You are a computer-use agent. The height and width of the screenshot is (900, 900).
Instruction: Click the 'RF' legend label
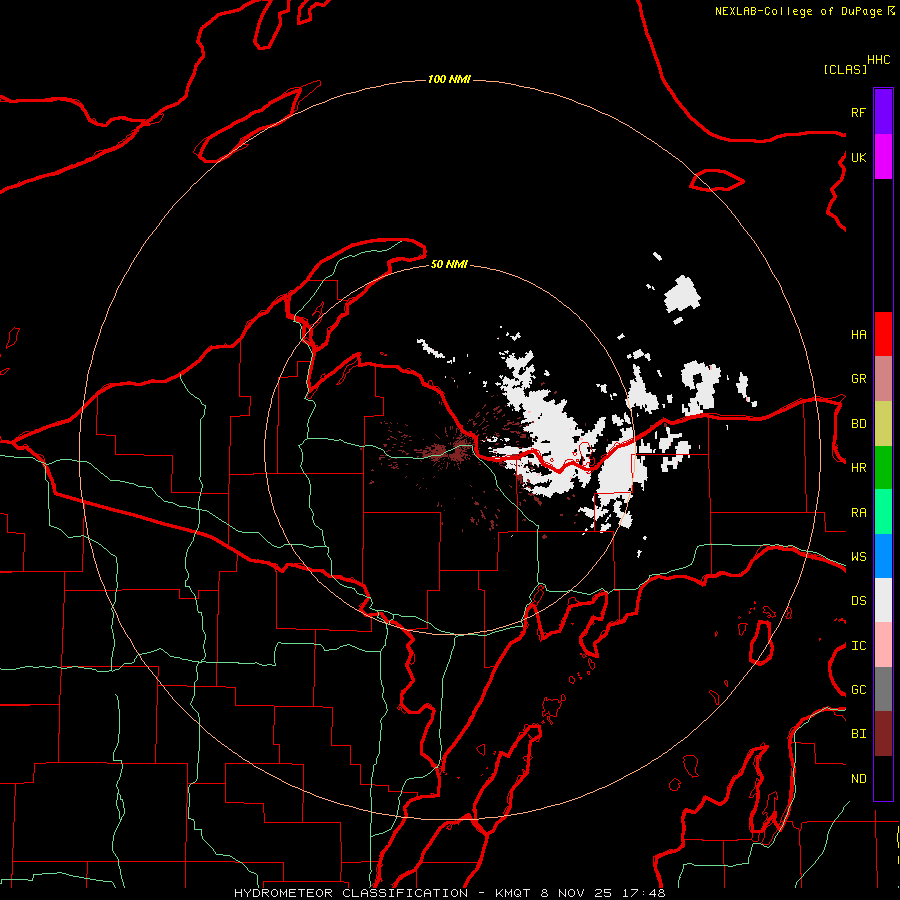click(858, 112)
